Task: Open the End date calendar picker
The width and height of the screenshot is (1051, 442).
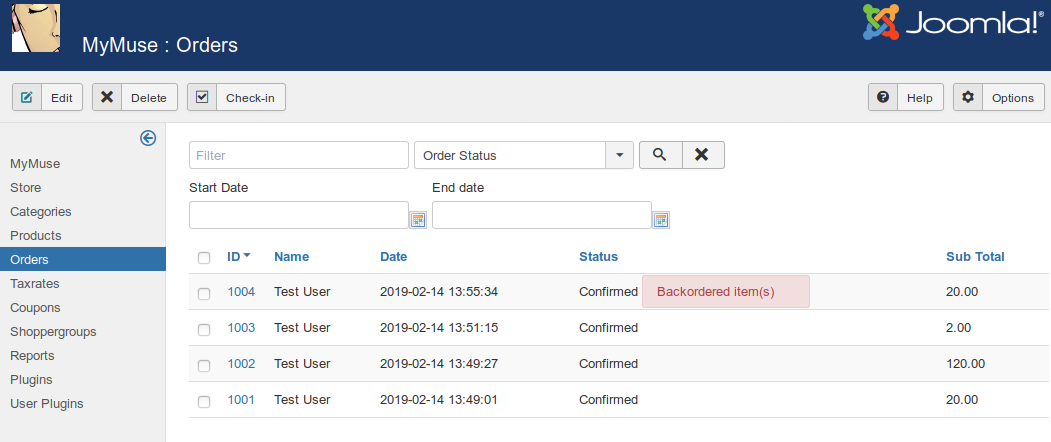Action: tap(661, 219)
